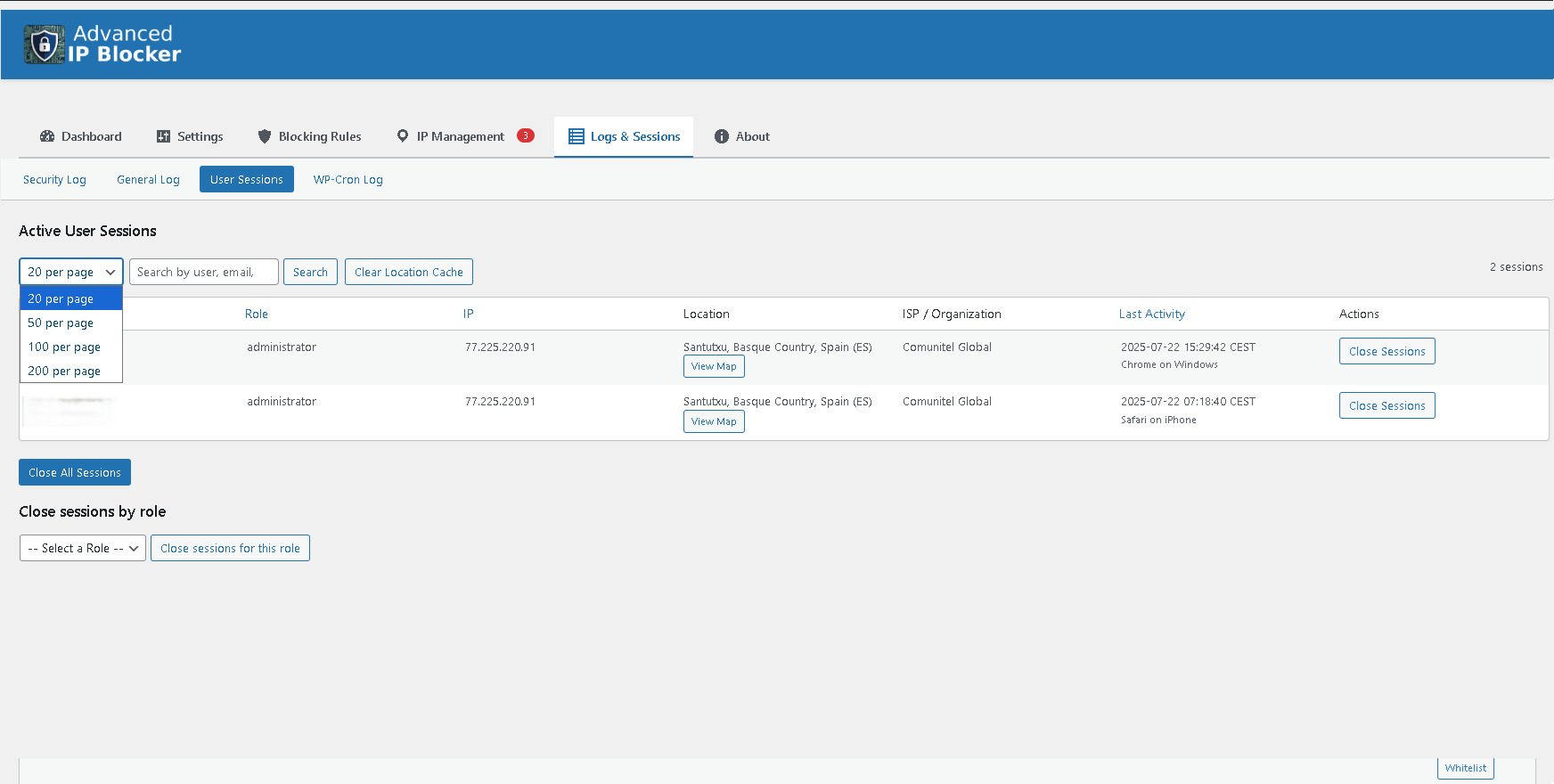Go to the General Log sub-tab

pyautogui.click(x=148, y=179)
